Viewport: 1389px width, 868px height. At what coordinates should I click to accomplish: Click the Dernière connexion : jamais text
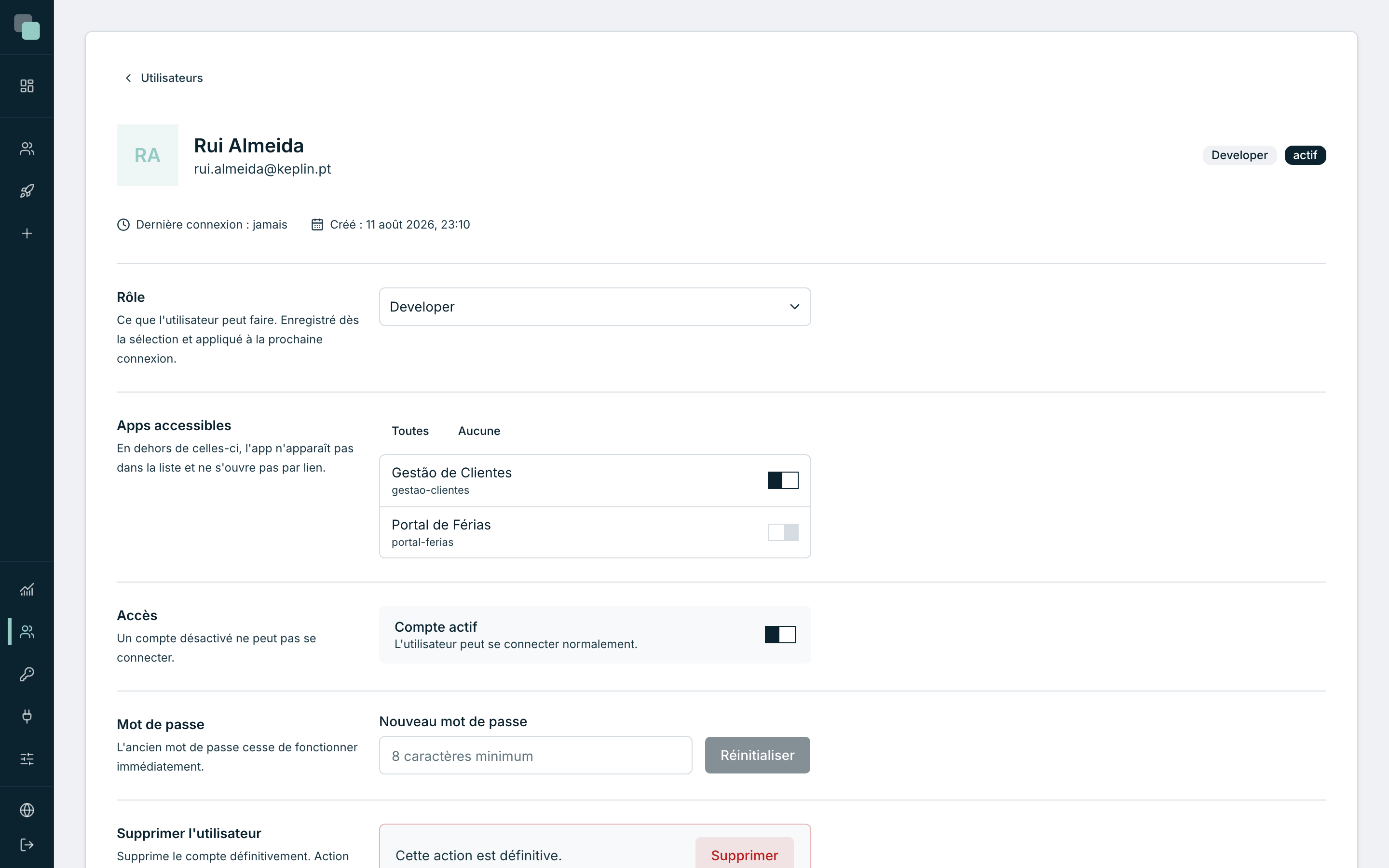click(212, 224)
